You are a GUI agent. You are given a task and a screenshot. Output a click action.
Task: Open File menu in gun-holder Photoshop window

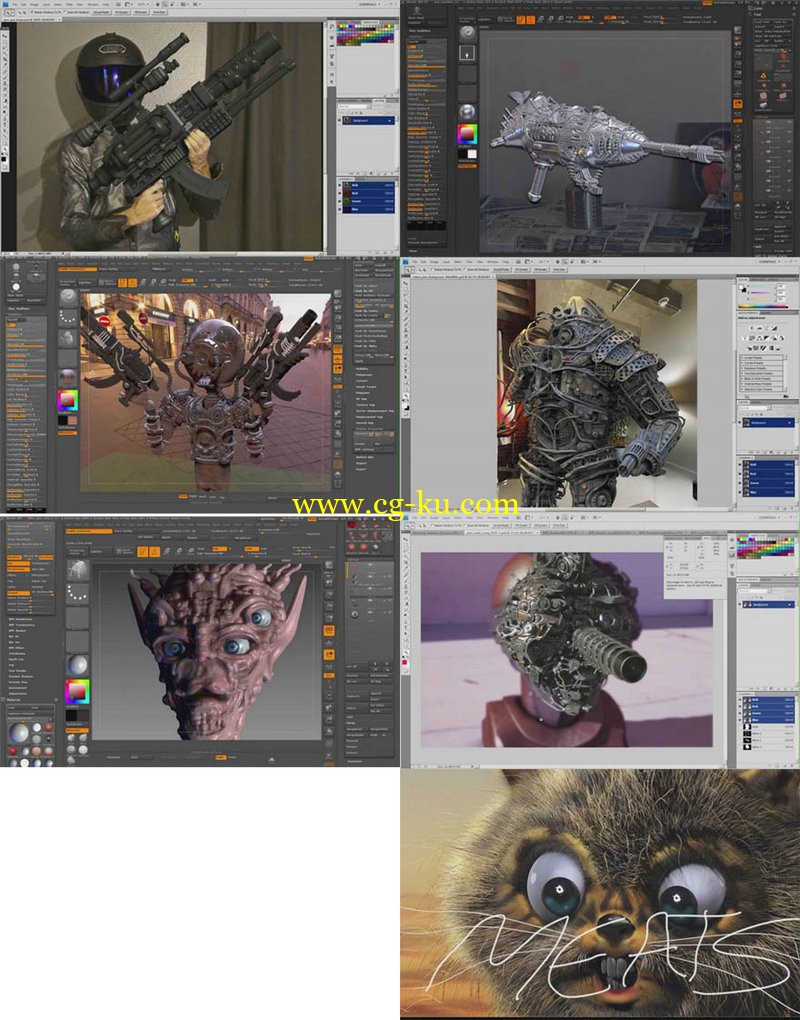14,5
